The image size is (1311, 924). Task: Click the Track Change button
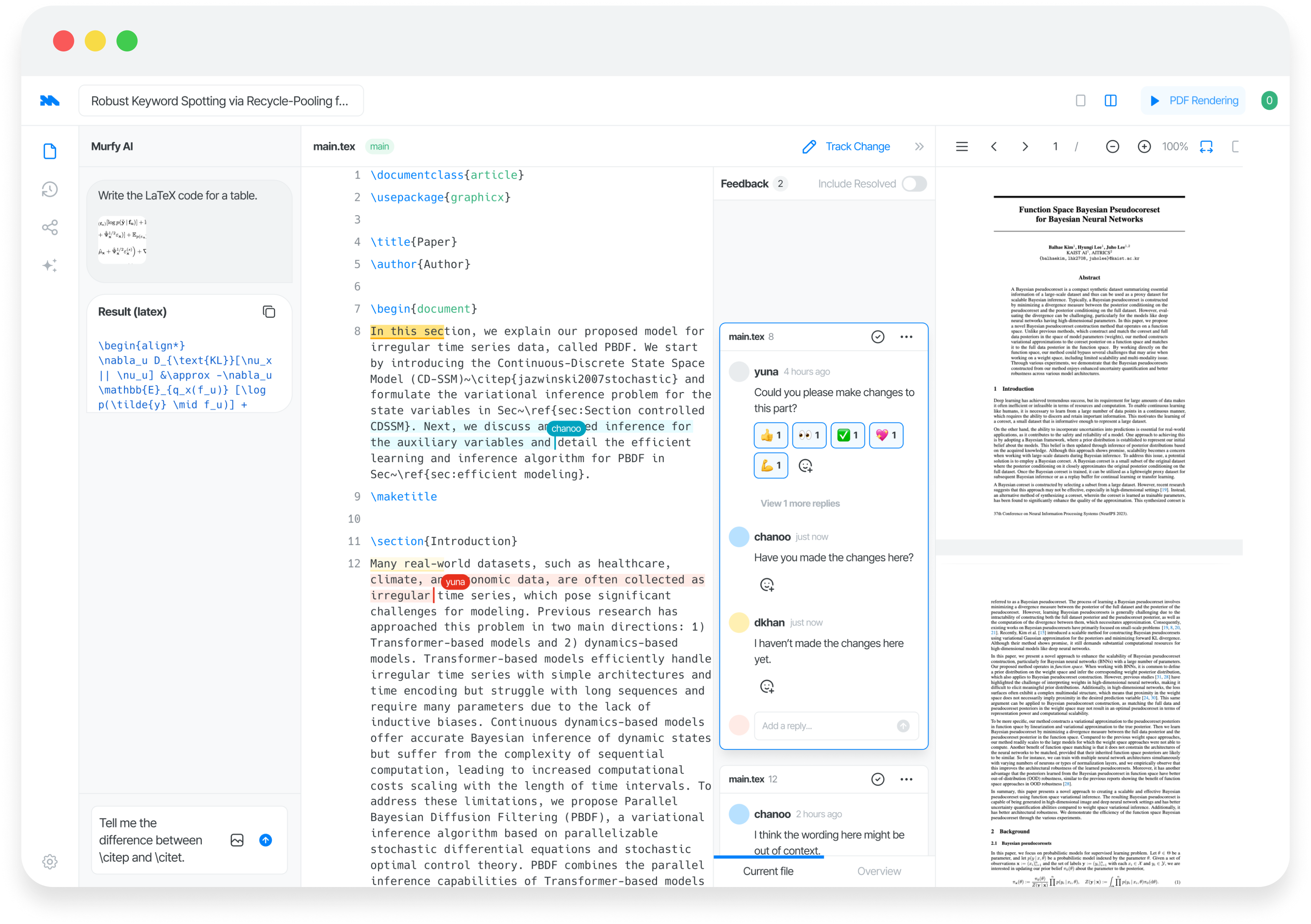(x=846, y=147)
